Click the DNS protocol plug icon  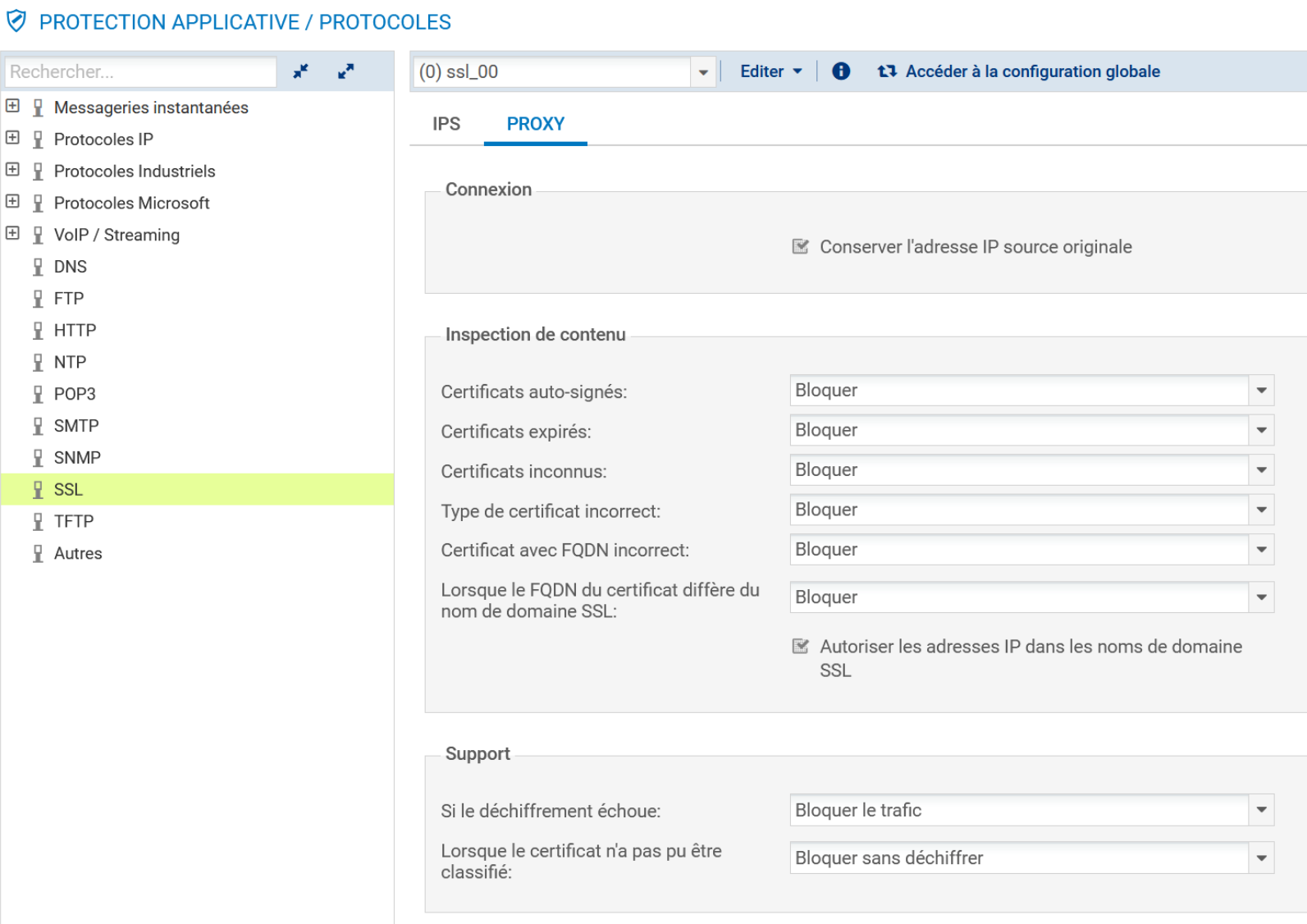click(38, 267)
